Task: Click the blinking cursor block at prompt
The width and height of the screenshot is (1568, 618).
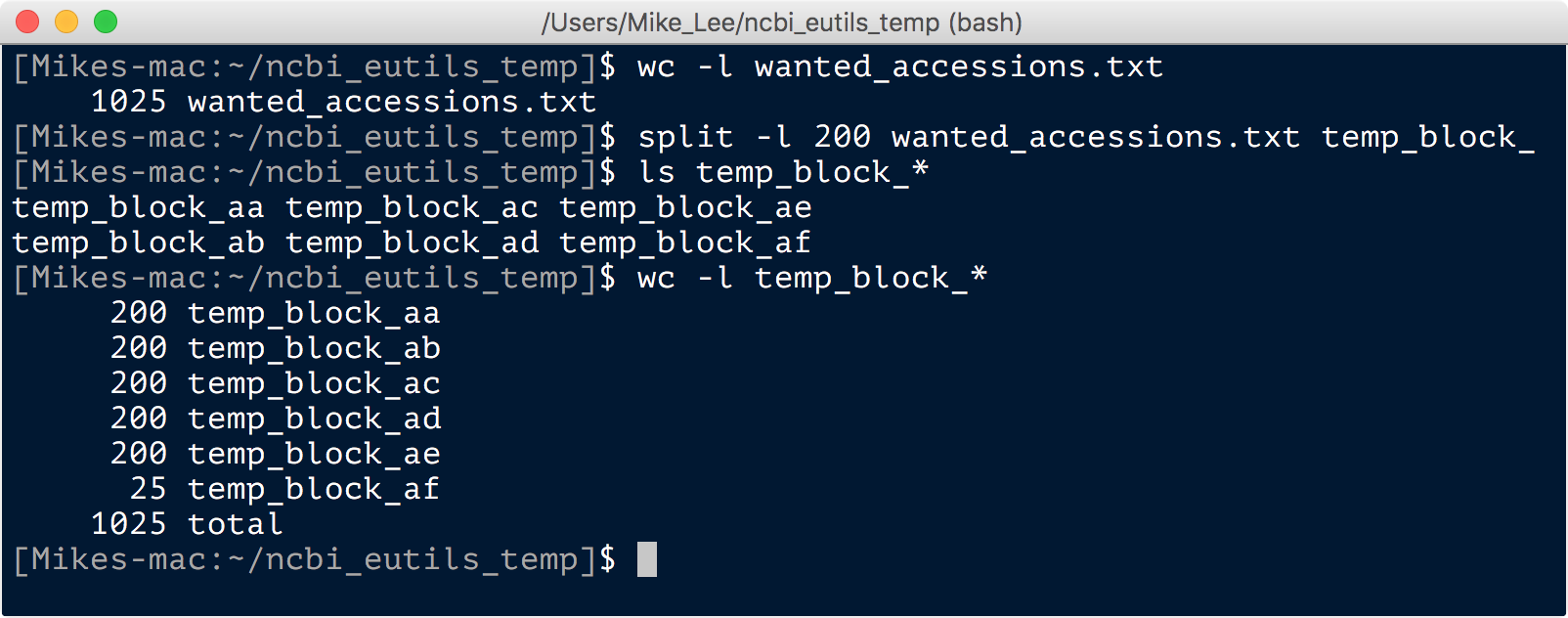Action: click(647, 559)
